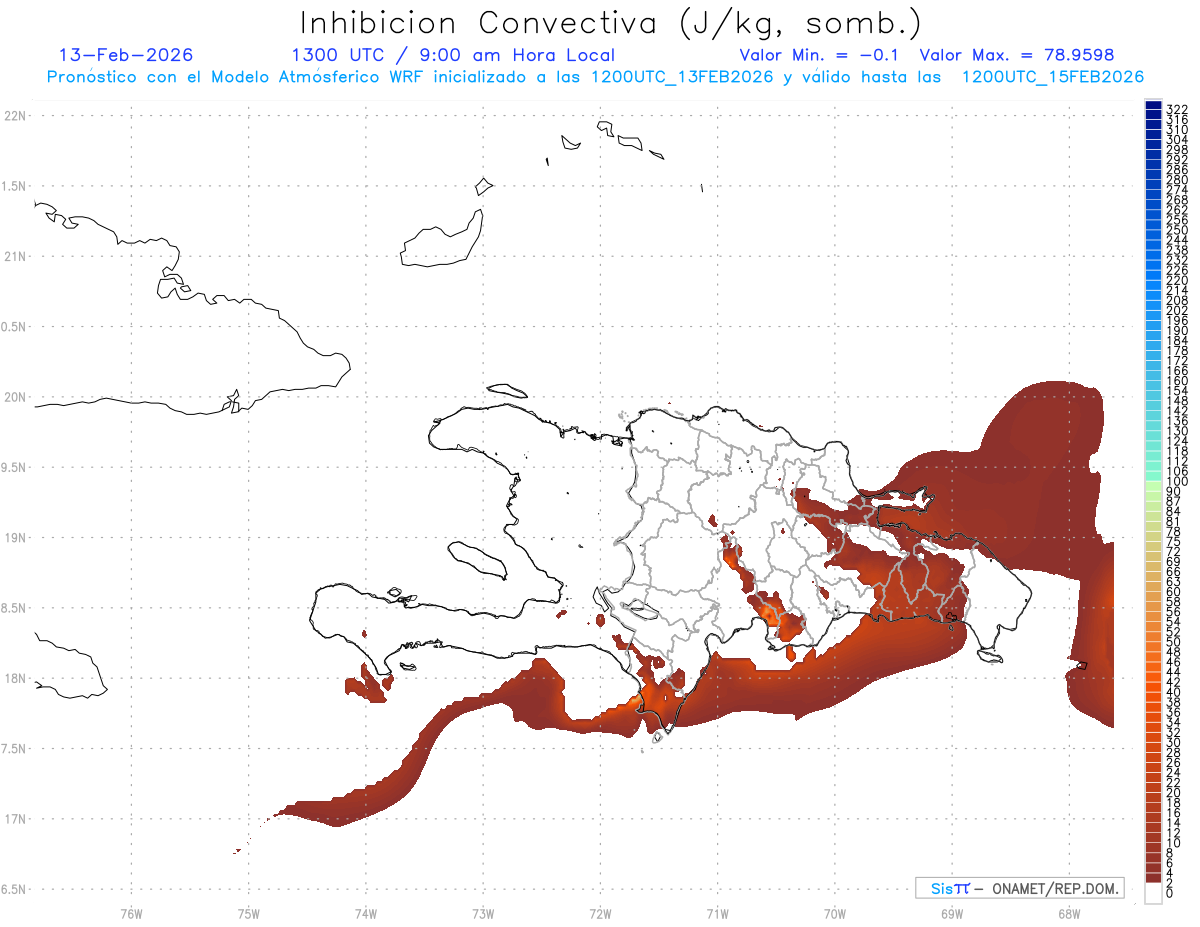
Task: Click the colorbar label '202'
Action: click(x=1176, y=310)
